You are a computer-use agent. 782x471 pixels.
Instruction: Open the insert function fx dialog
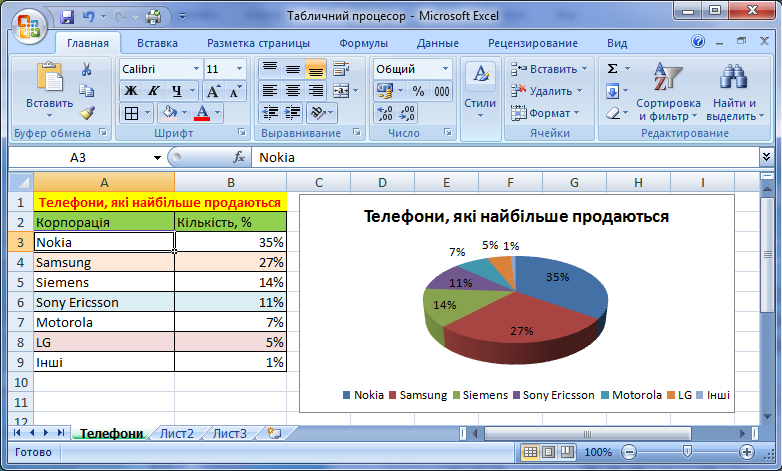pyautogui.click(x=239, y=157)
